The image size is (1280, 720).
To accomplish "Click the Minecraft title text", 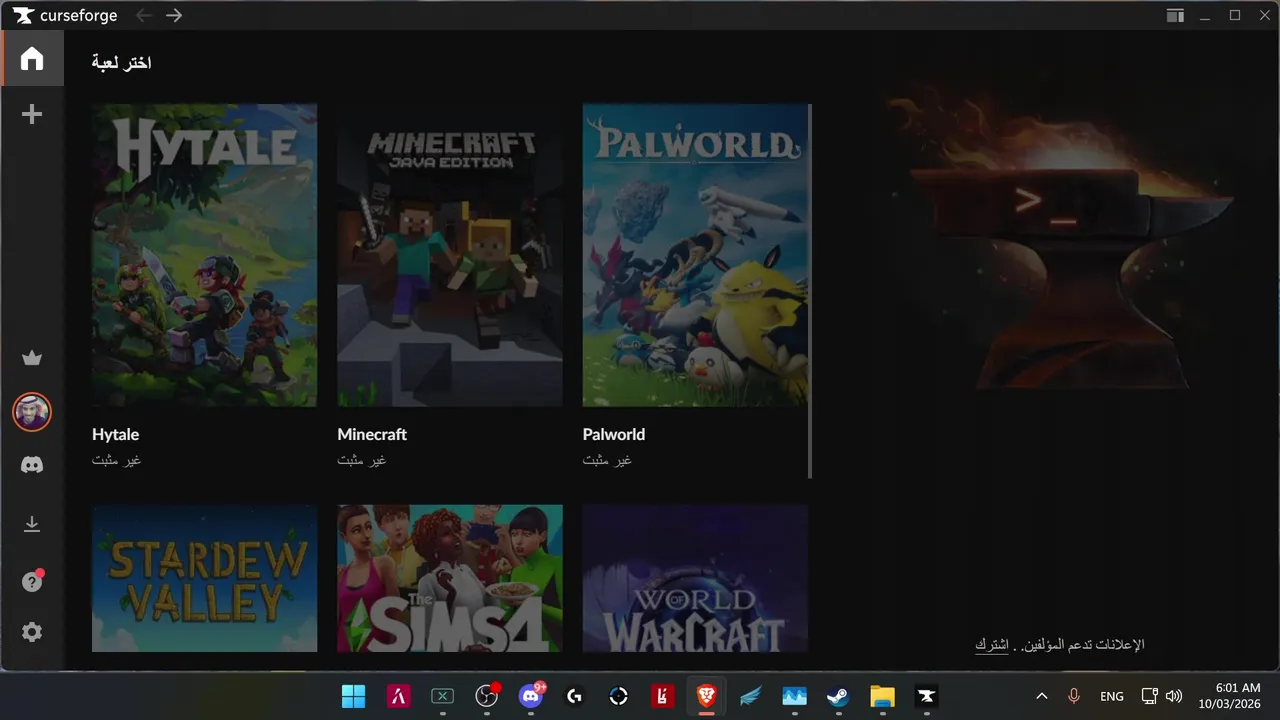I will tap(372, 434).
